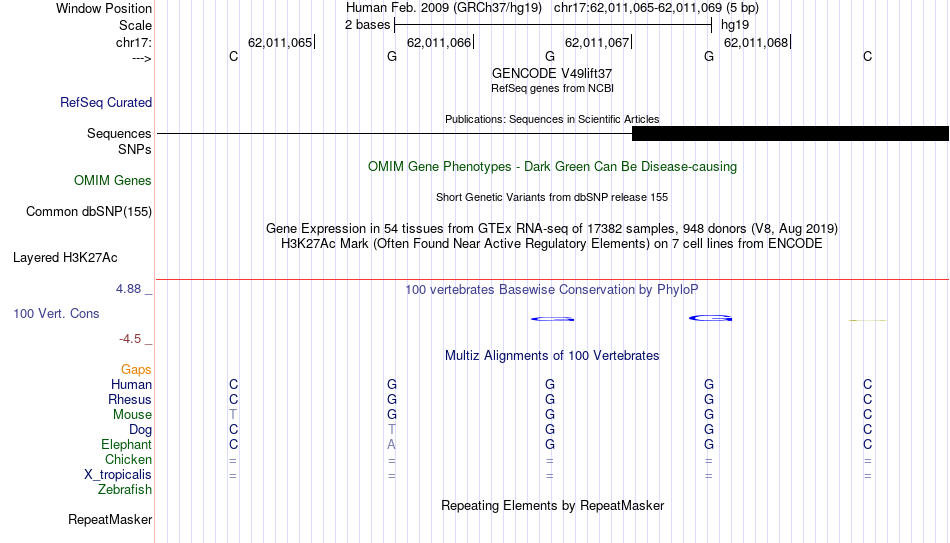Viewport: 950px width, 543px height.
Task: Click the OMIM Gene Phenotypes title
Action: 553,167
